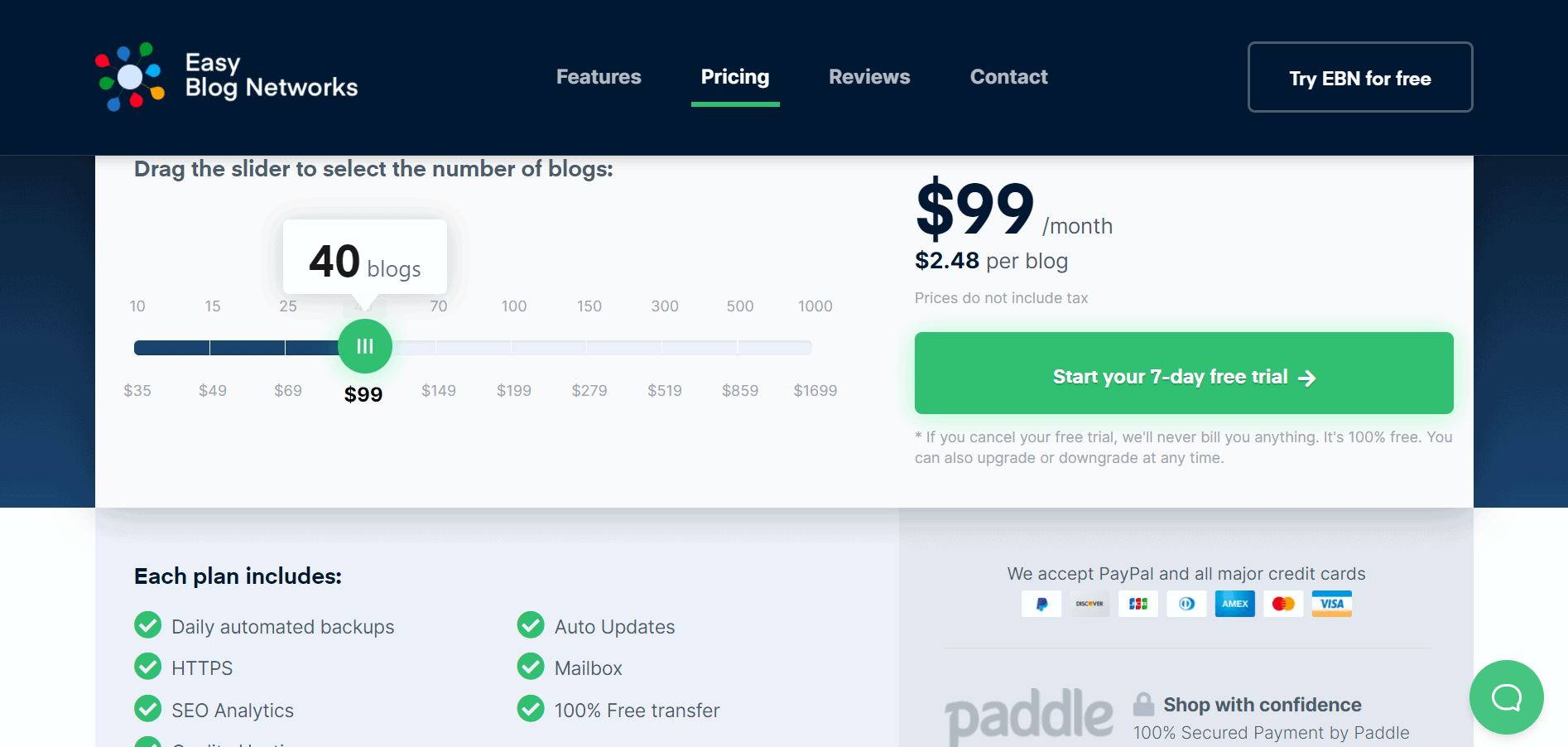Start your 7-day free trial
This screenshot has width=1568, height=747.
point(1184,373)
